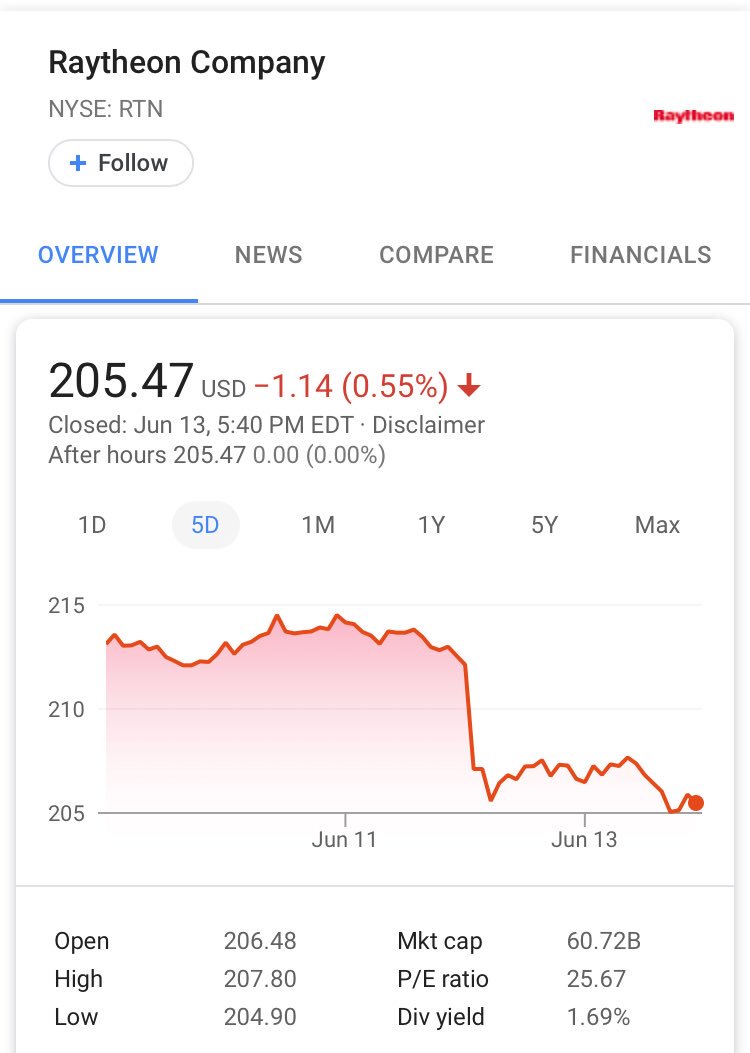Show the Max chart range
Image resolution: width=750 pixels, height=1053 pixels.
tap(657, 524)
